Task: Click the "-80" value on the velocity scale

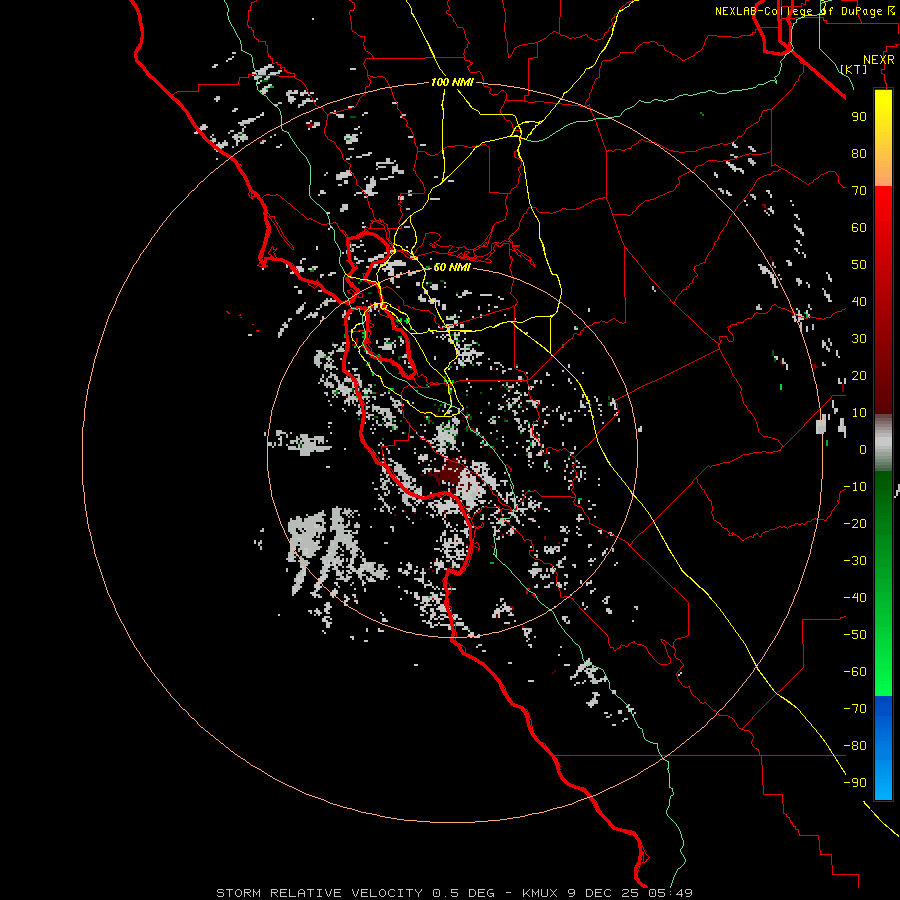Action: (x=855, y=746)
